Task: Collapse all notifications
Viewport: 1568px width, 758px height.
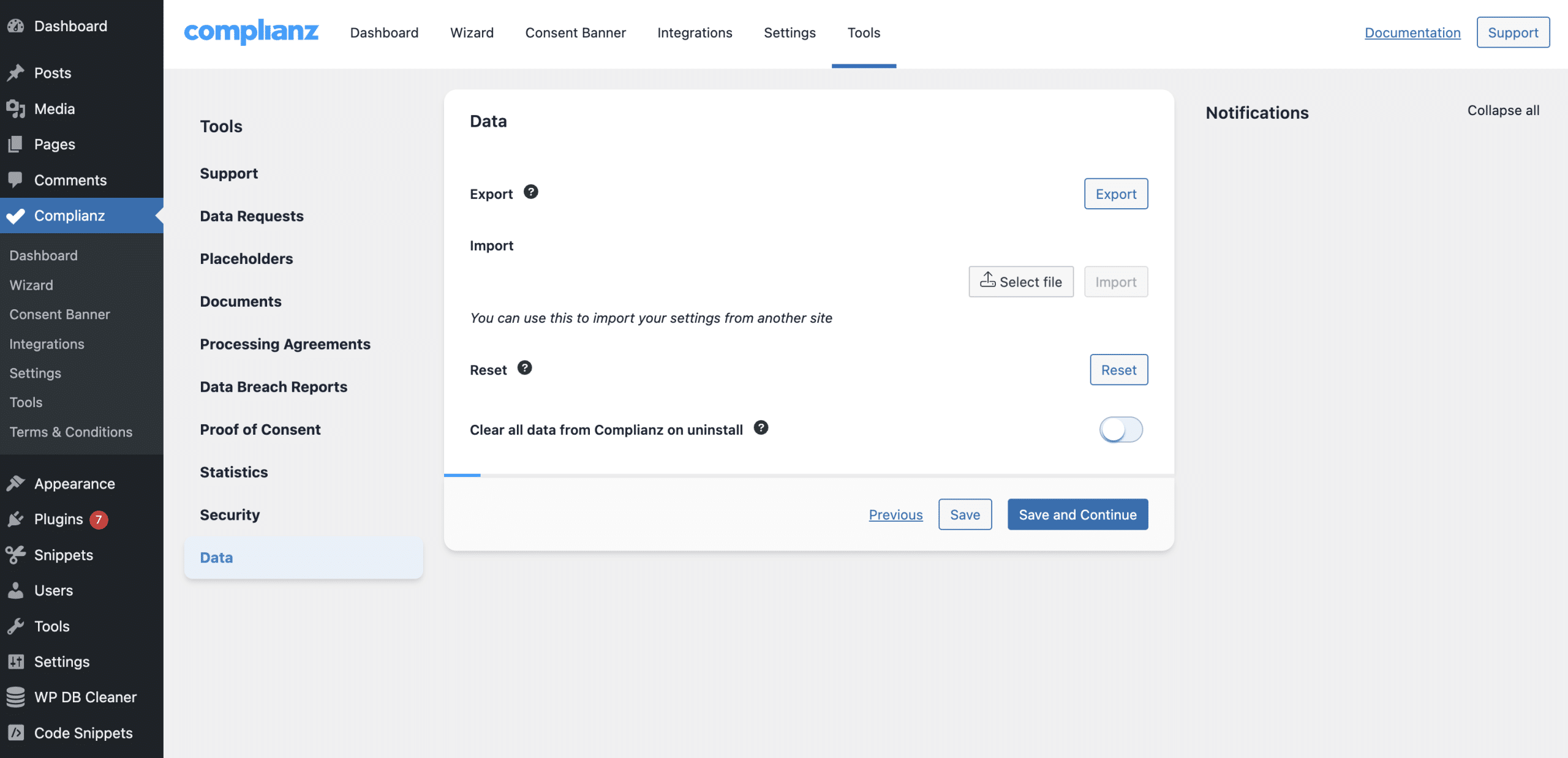Action: pos(1503,110)
